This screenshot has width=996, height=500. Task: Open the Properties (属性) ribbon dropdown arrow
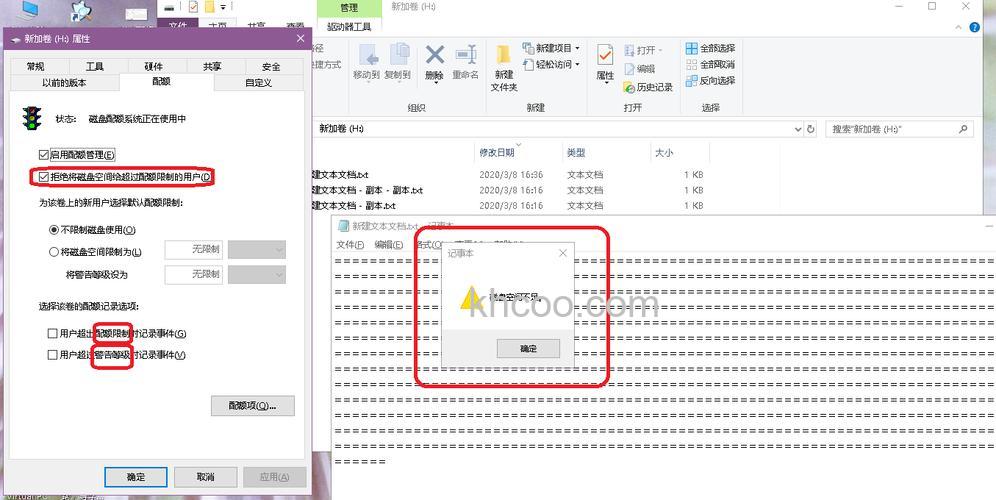pyautogui.click(x=605, y=84)
